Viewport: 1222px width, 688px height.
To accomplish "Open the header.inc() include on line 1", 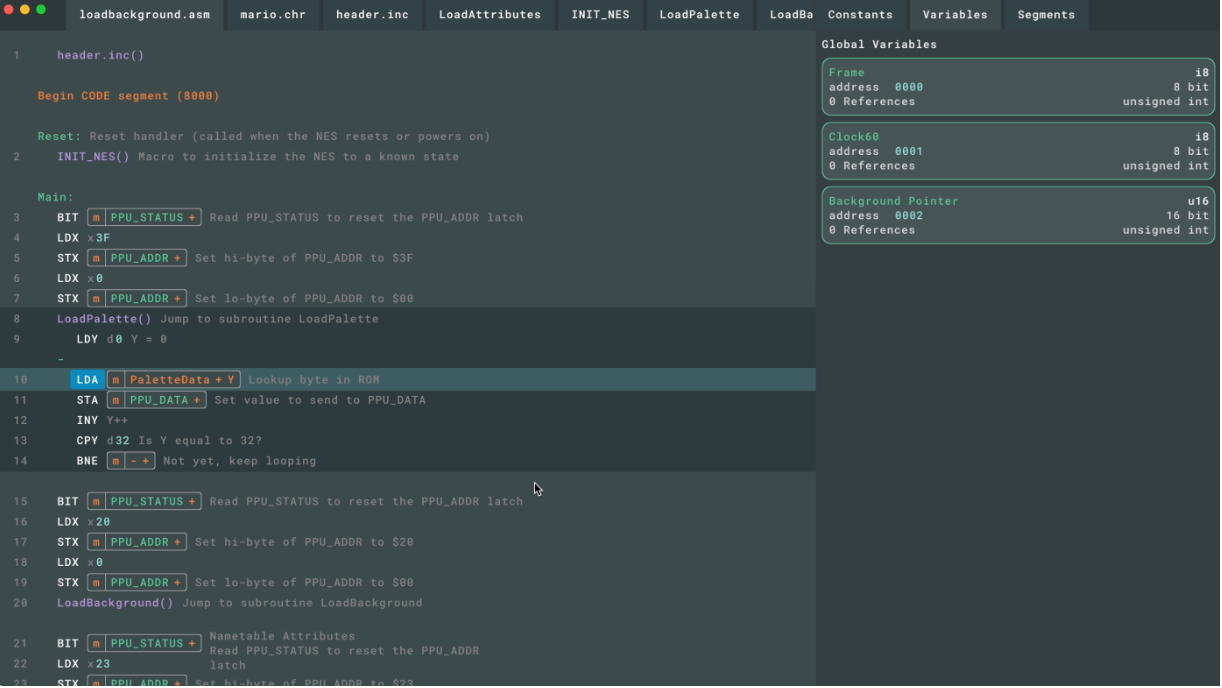I will click(x=100, y=56).
